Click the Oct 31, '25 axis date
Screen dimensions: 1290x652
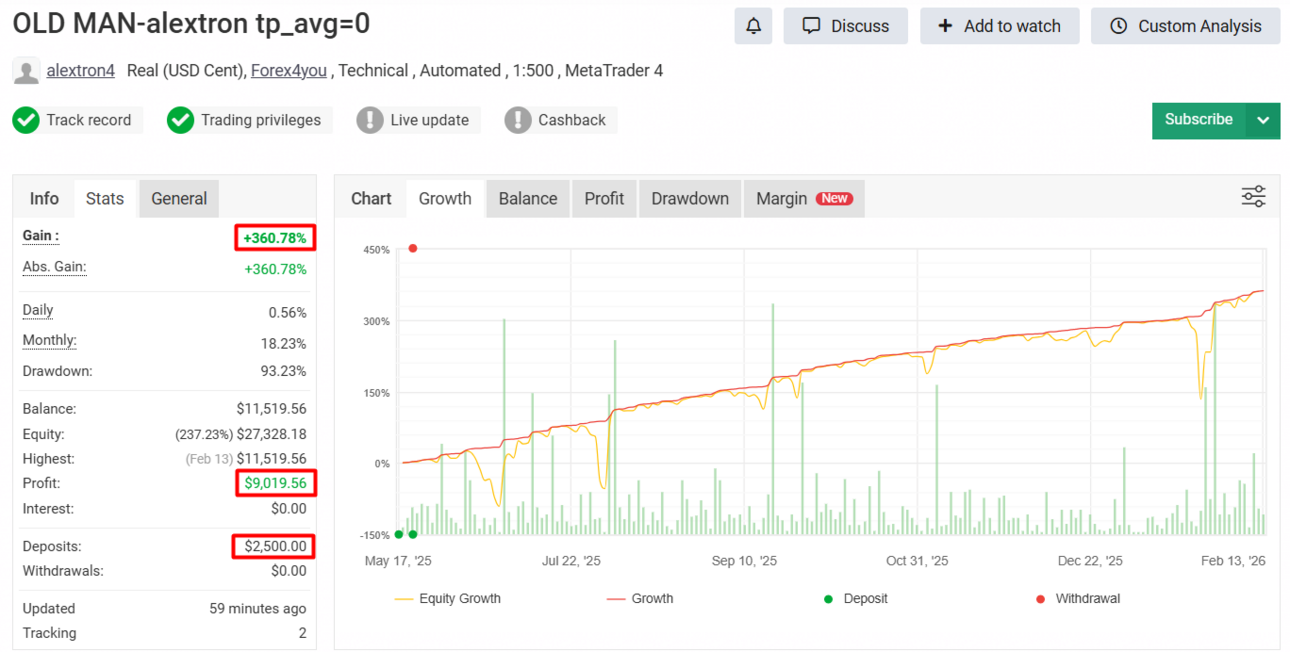pyautogui.click(x=918, y=561)
